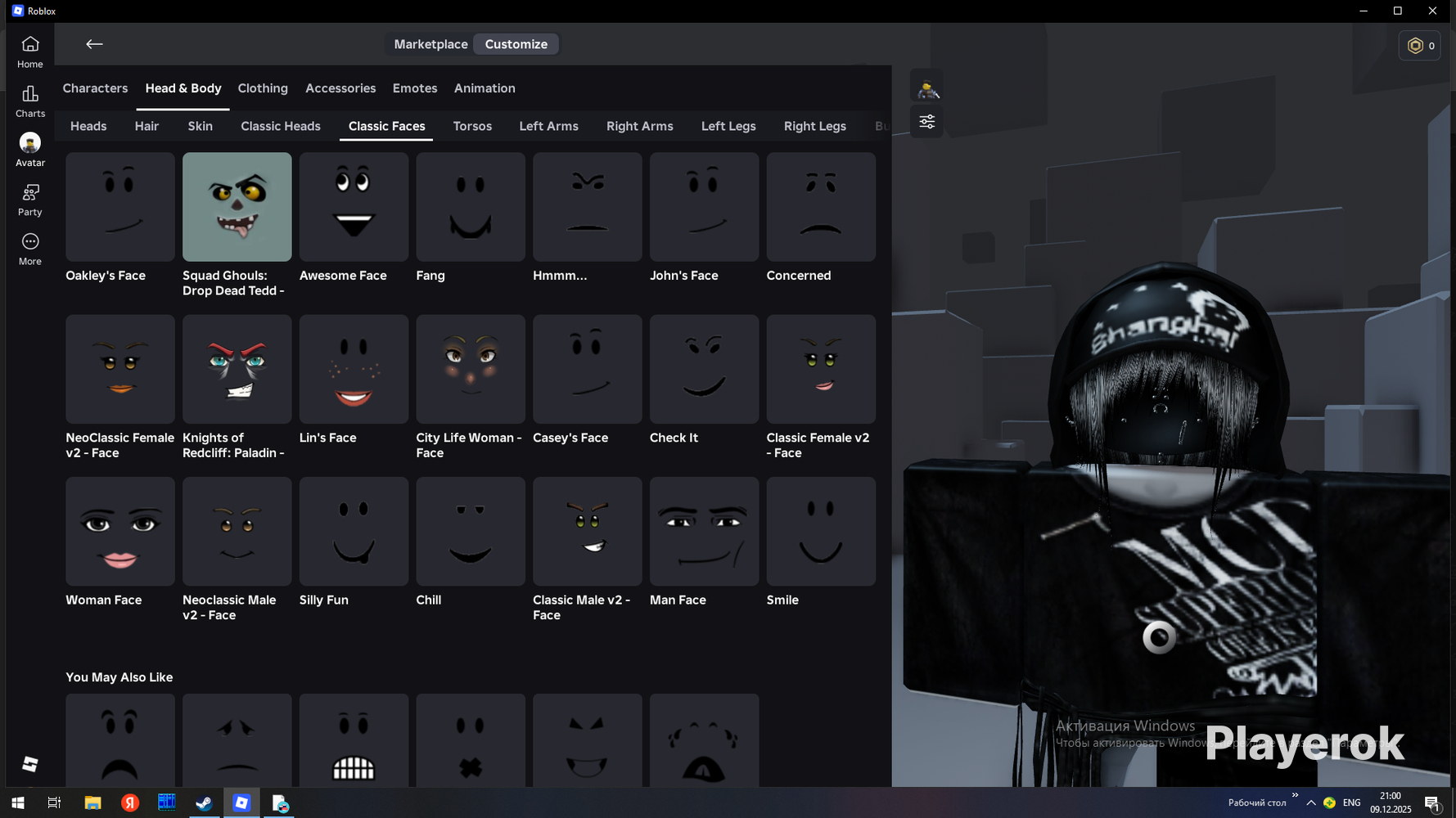
Task: Equip the Squad Ghouls Drop Dead Tedd face
Action: coord(237,207)
